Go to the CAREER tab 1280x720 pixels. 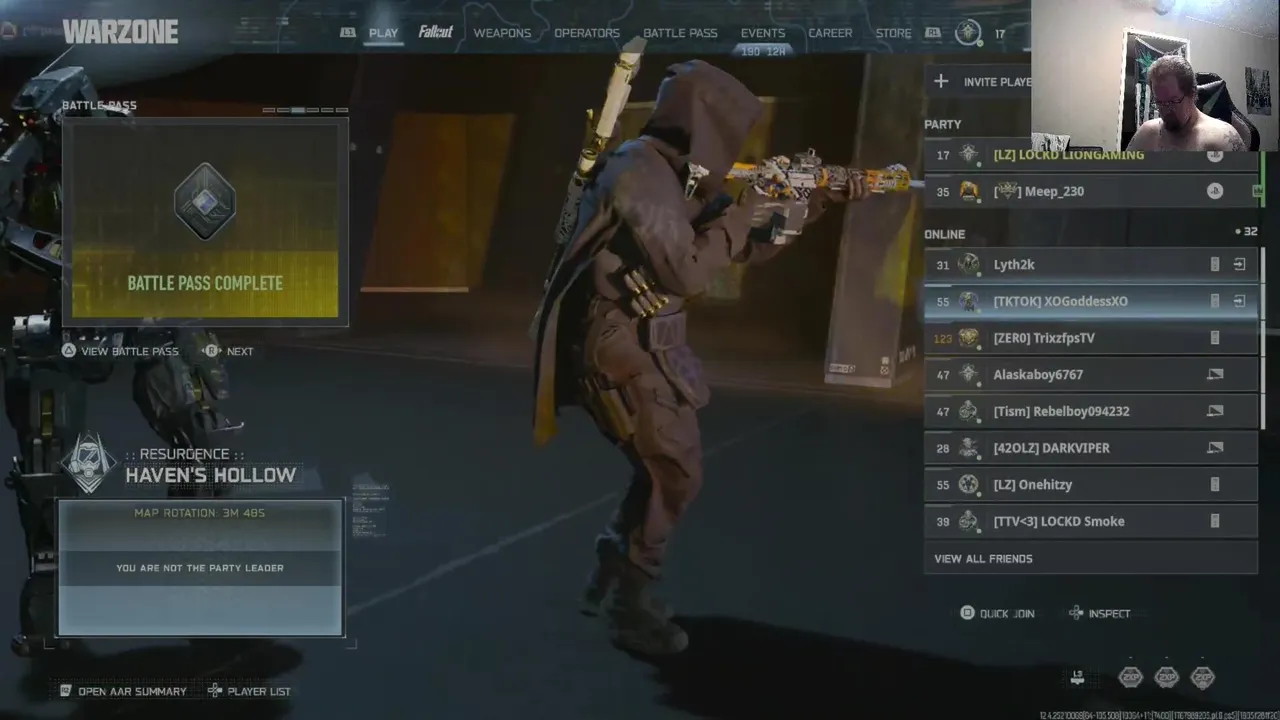pos(830,33)
